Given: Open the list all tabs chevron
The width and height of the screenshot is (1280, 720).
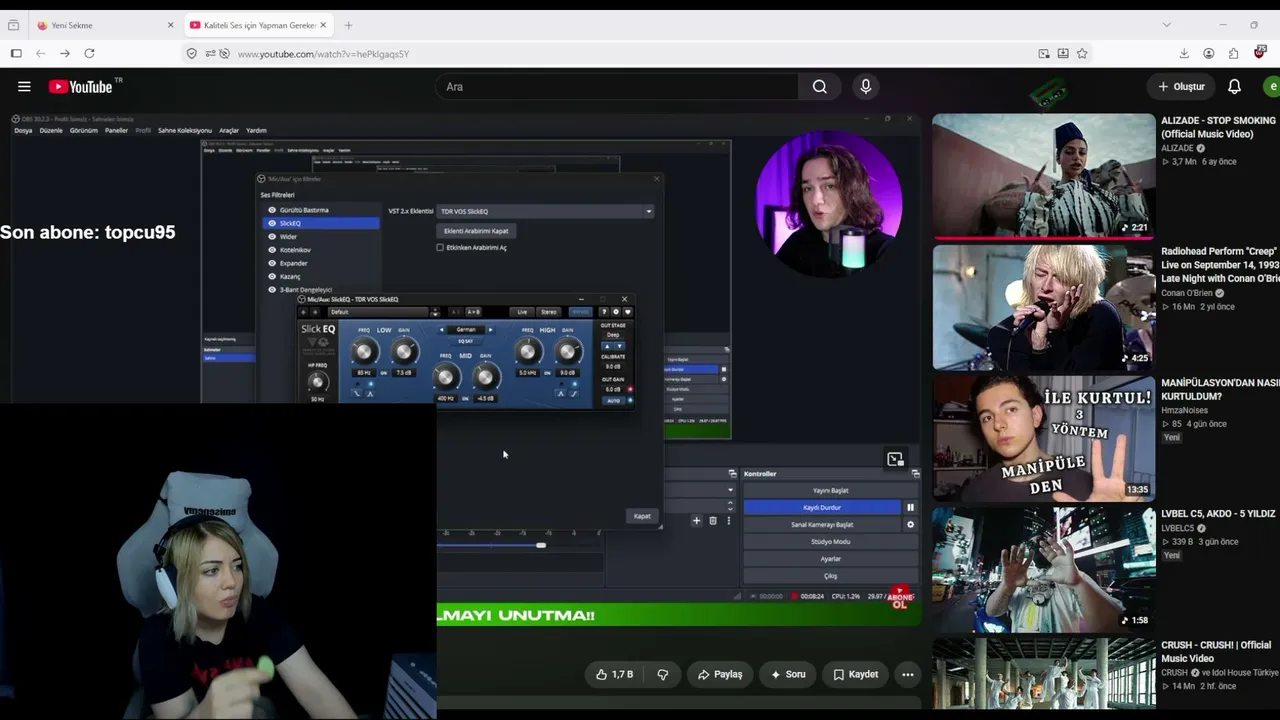Looking at the screenshot, I should 1166,25.
